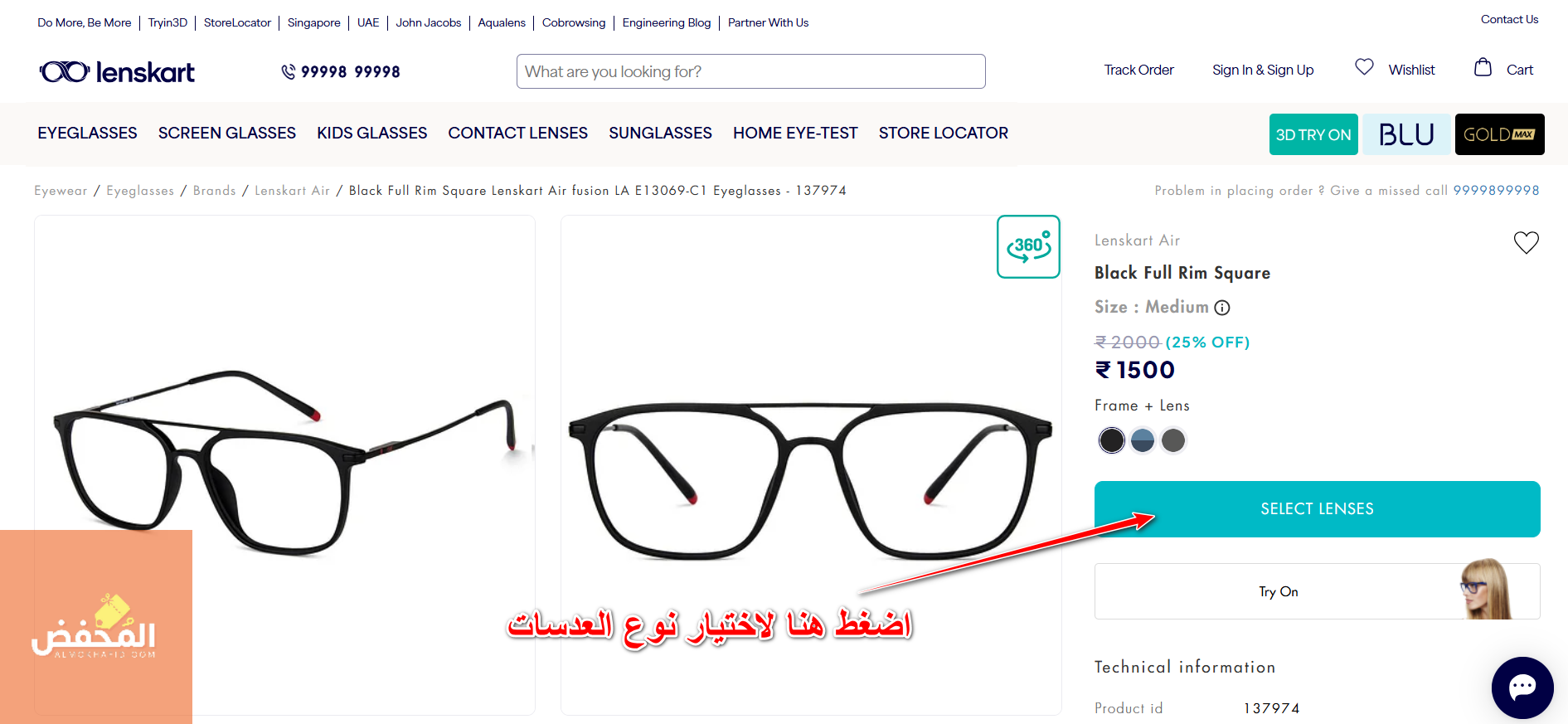Show size info next to Medium

coord(1222,308)
